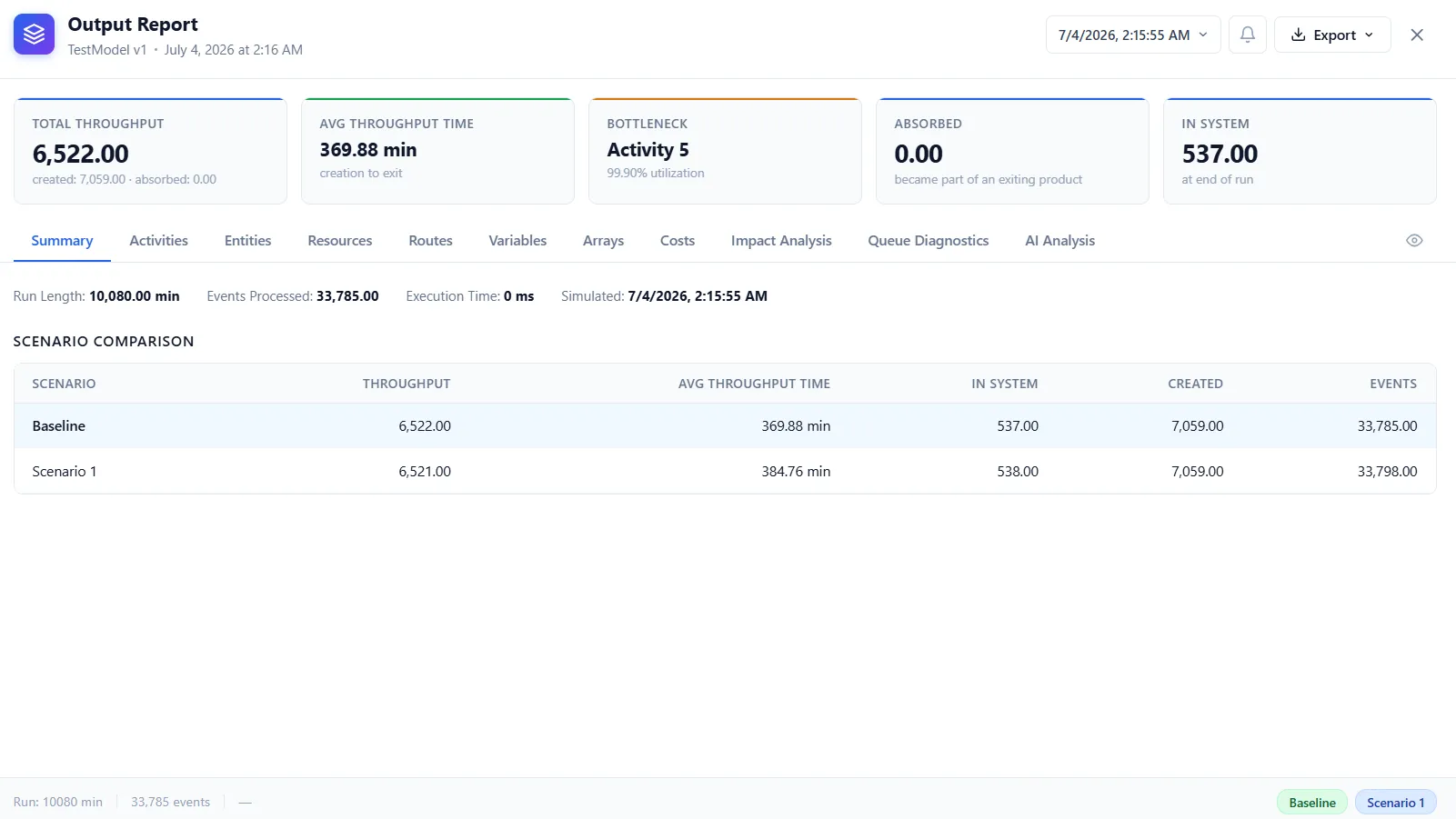This screenshot has height=819, width=1456.
Task: Click the Absorbed 0.00 card
Action: (1012, 151)
